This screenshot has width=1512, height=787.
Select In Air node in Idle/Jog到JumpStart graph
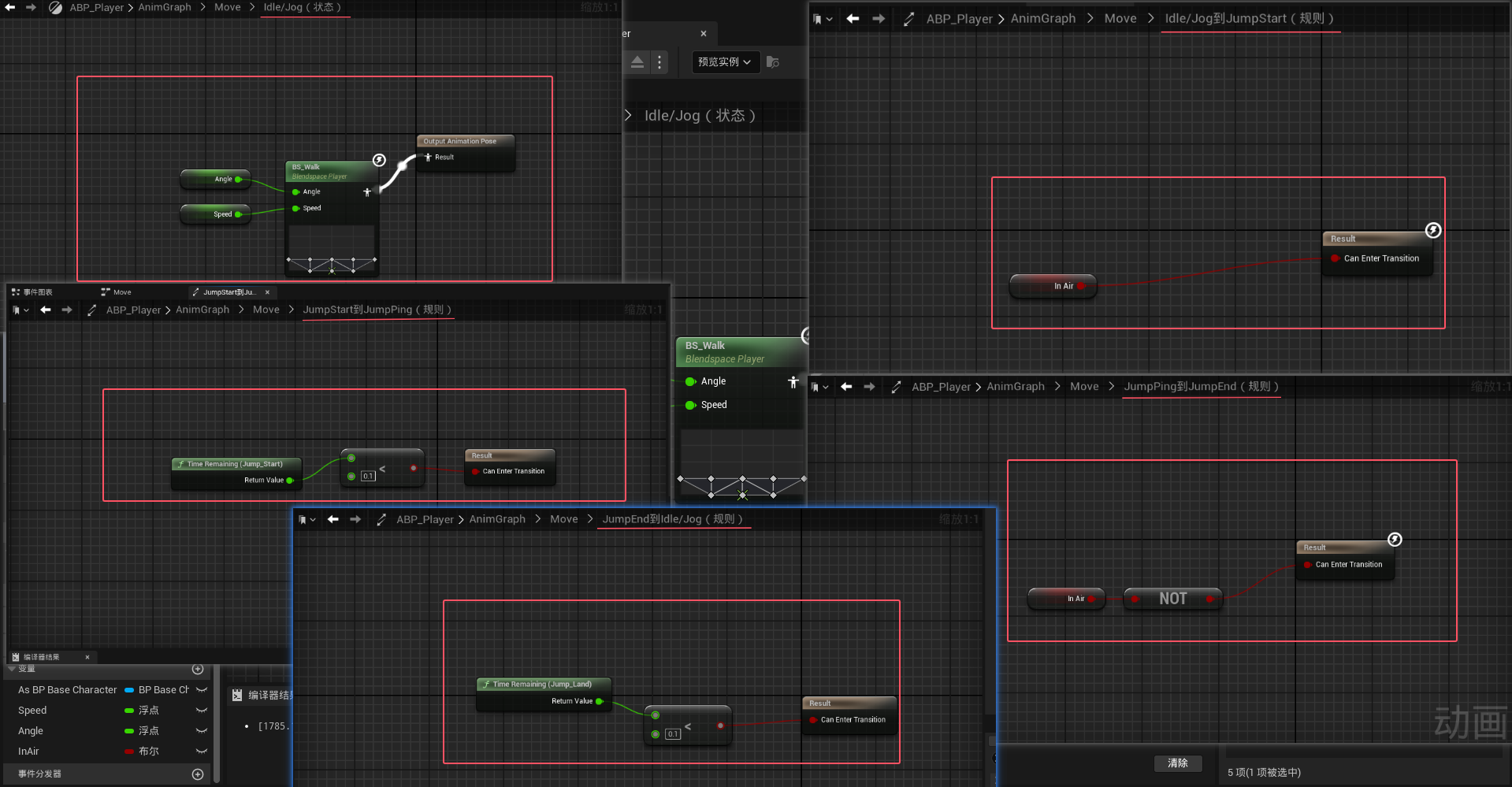point(1053,286)
